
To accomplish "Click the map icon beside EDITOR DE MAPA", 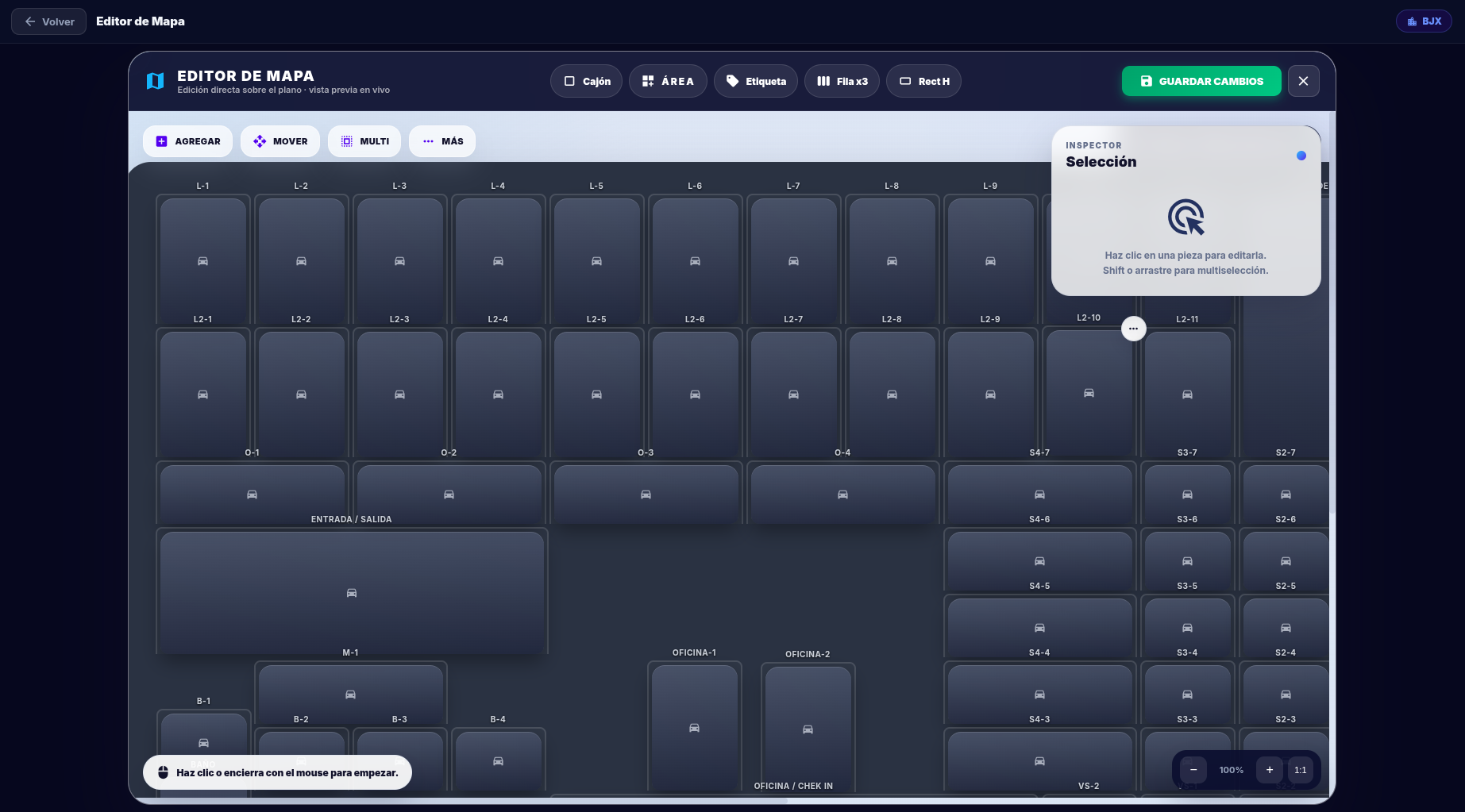I will (156, 81).
